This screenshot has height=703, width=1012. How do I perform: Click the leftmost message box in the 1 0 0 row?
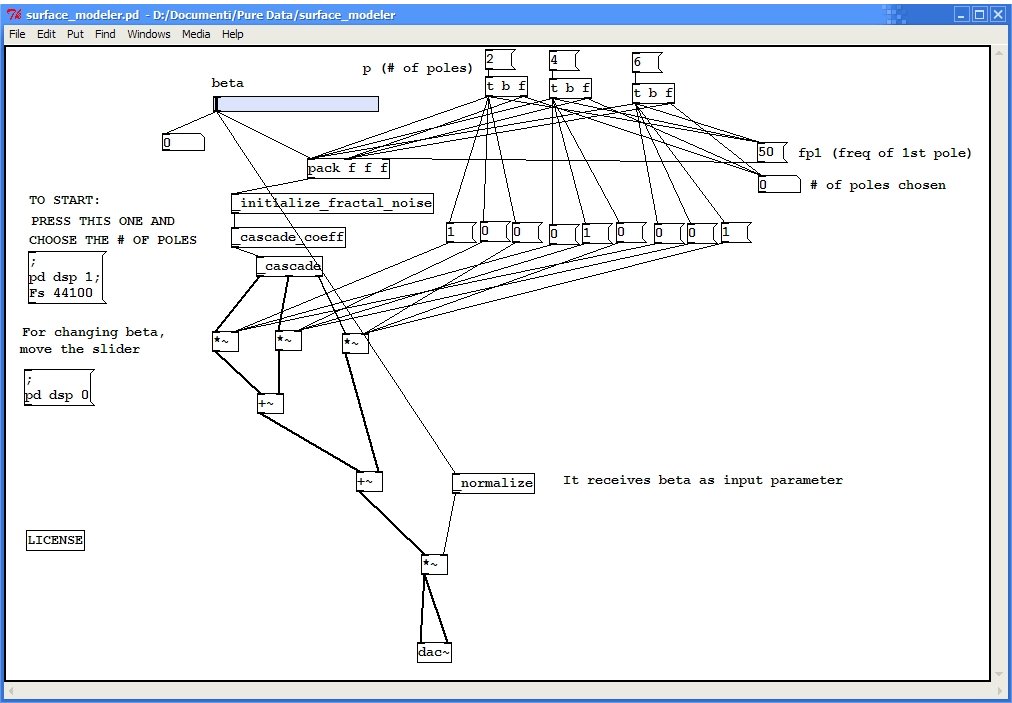[x=461, y=232]
